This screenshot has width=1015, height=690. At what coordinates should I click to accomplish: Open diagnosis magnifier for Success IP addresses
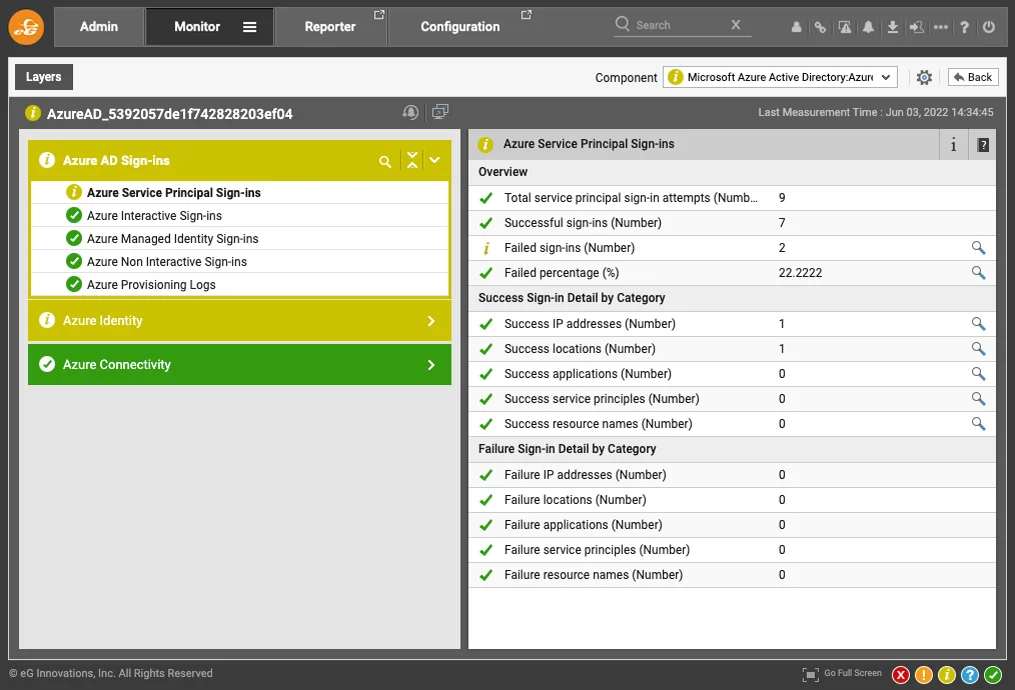pos(978,324)
